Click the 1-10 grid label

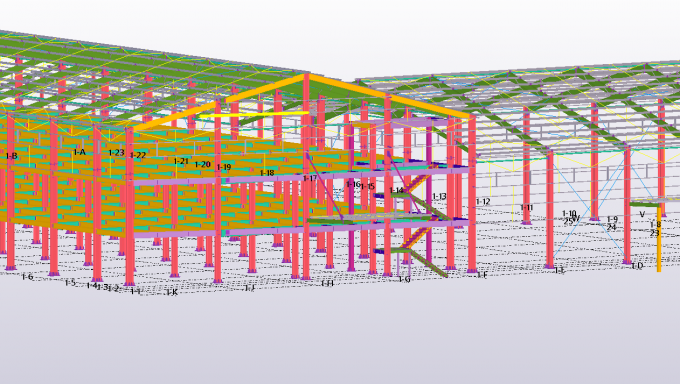coord(569,213)
